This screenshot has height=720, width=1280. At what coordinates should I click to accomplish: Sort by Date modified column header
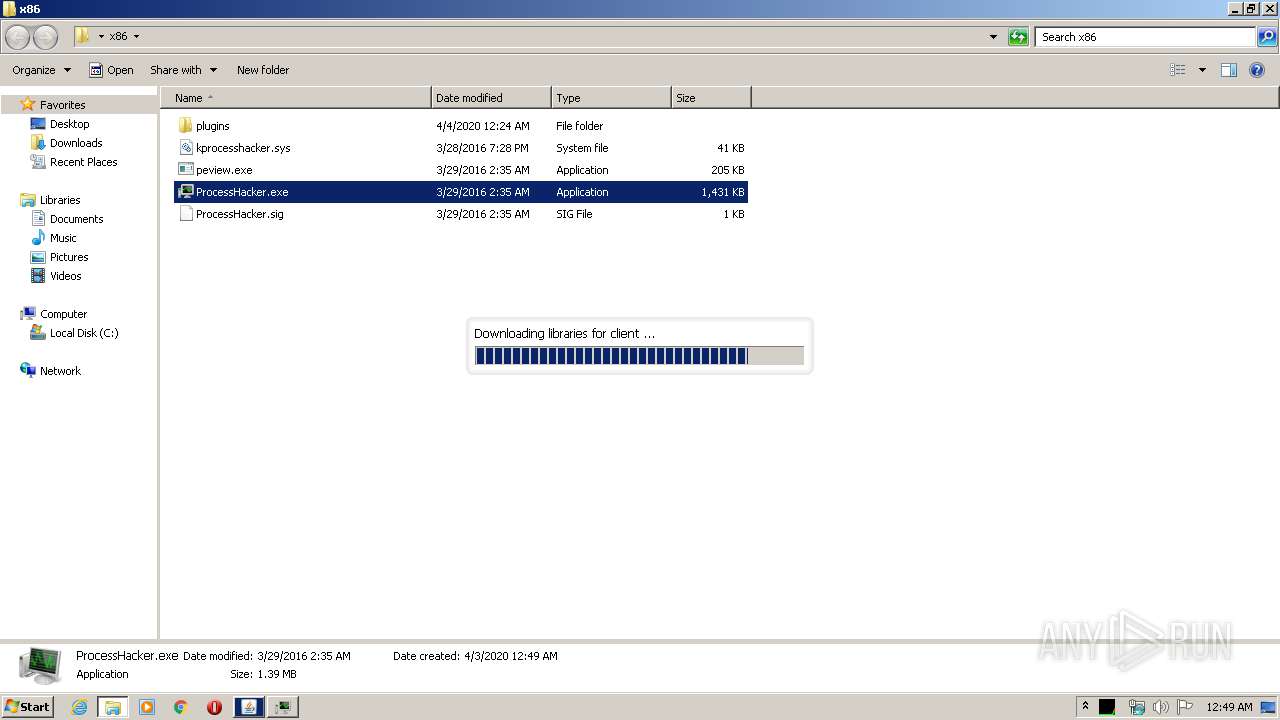coord(491,98)
